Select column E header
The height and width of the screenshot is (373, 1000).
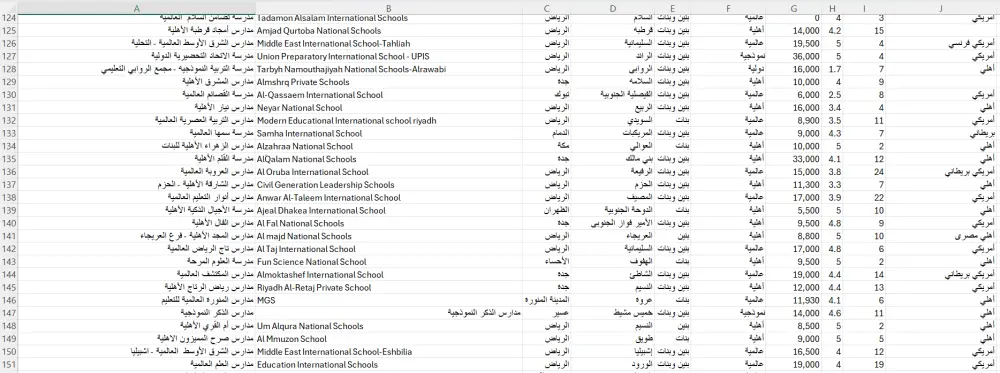(x=672, y=8)
